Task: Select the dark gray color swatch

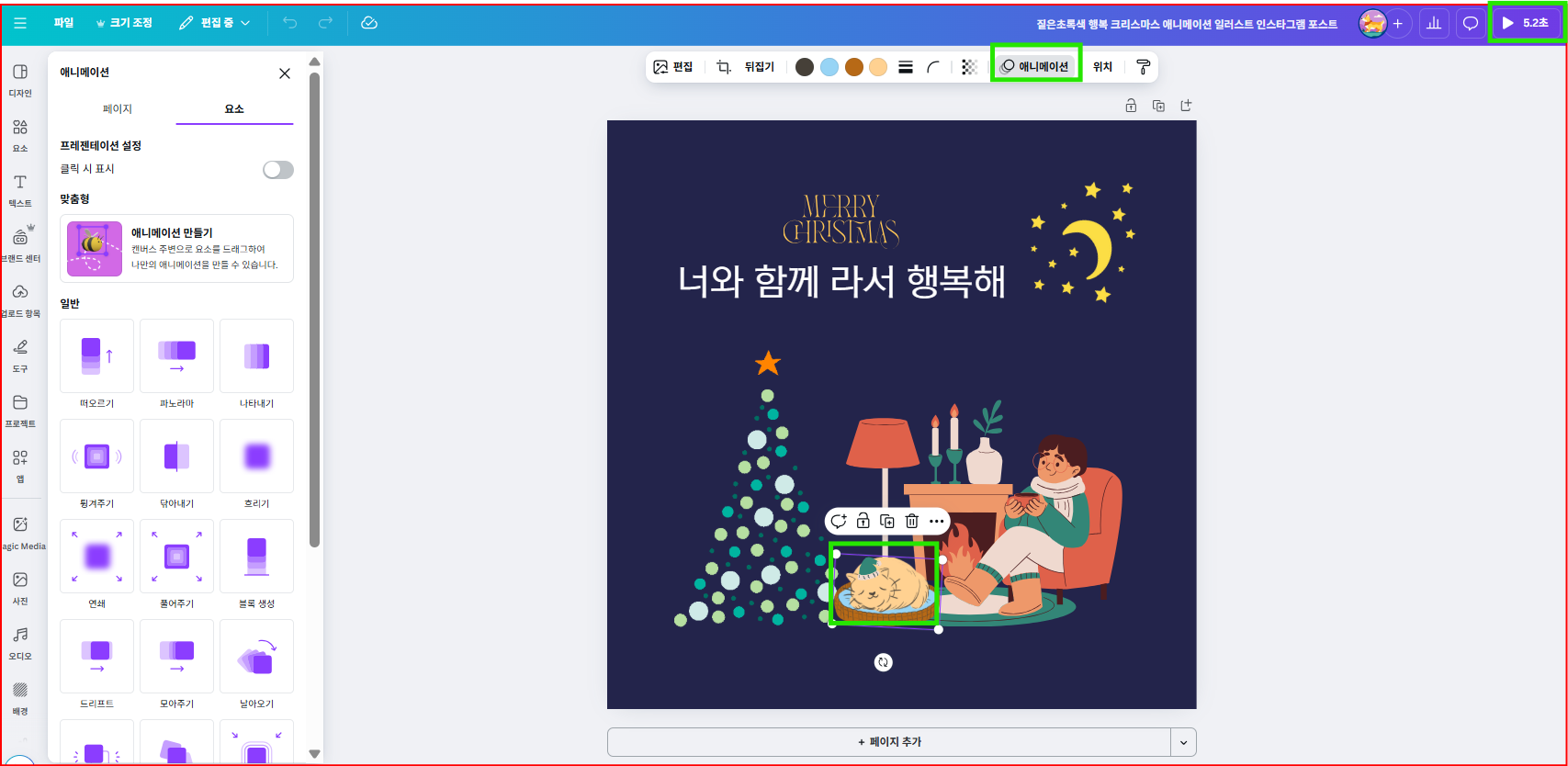Action: click(x=805, y=67)
